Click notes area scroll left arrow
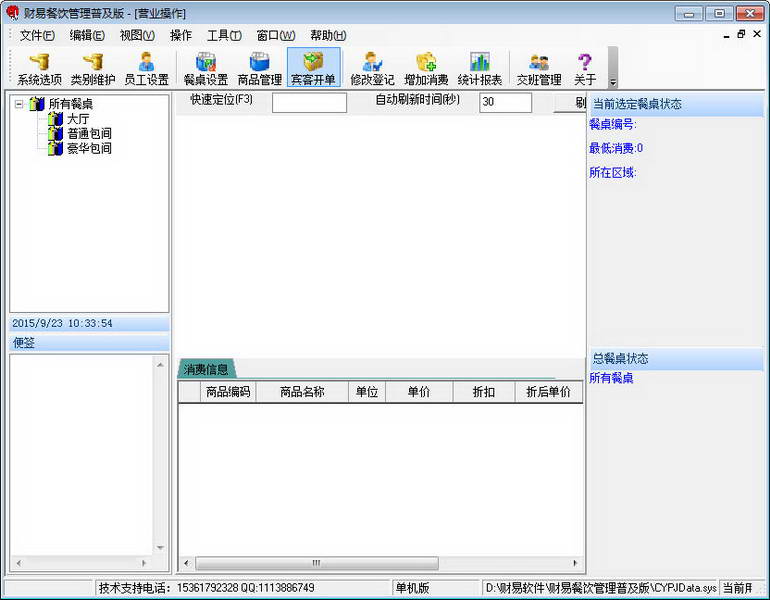This screenshot has height=600, width=770. click(18, 563)
